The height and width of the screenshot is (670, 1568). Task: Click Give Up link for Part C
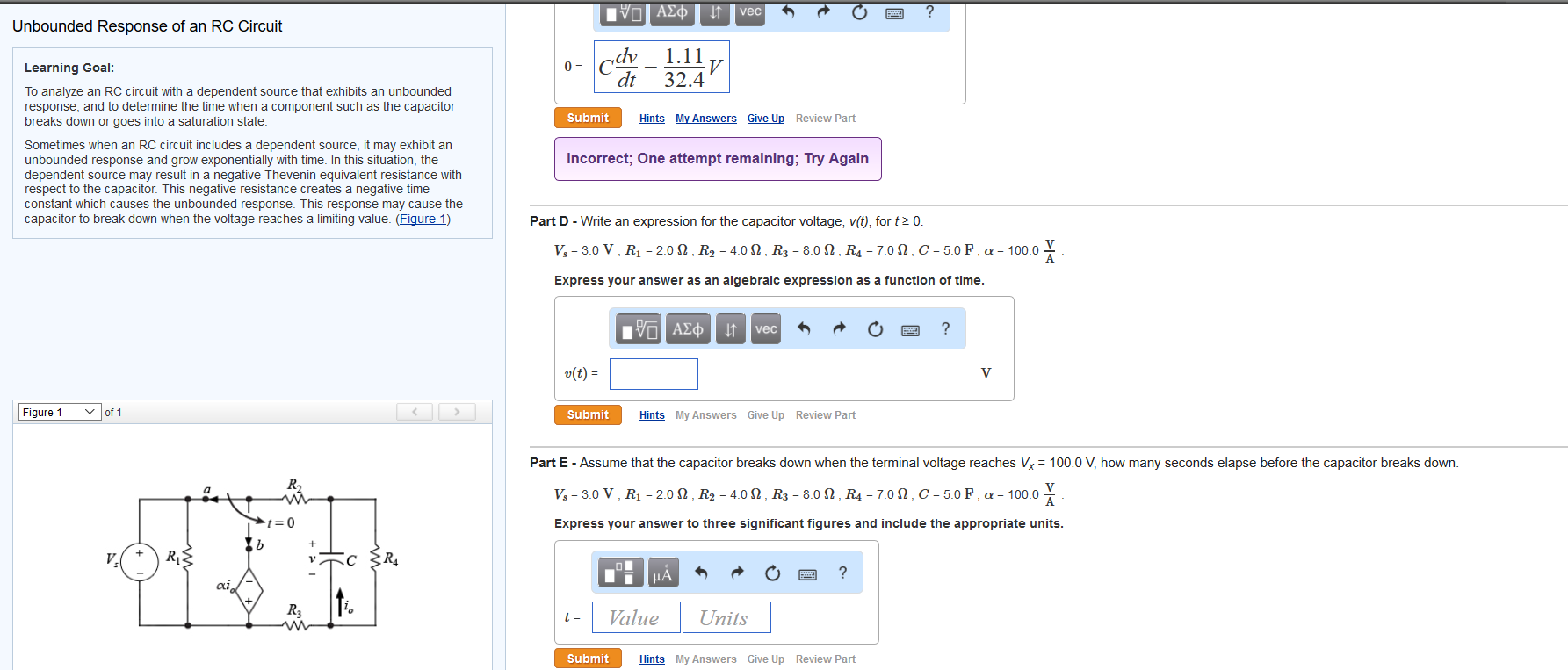[766, 119]
